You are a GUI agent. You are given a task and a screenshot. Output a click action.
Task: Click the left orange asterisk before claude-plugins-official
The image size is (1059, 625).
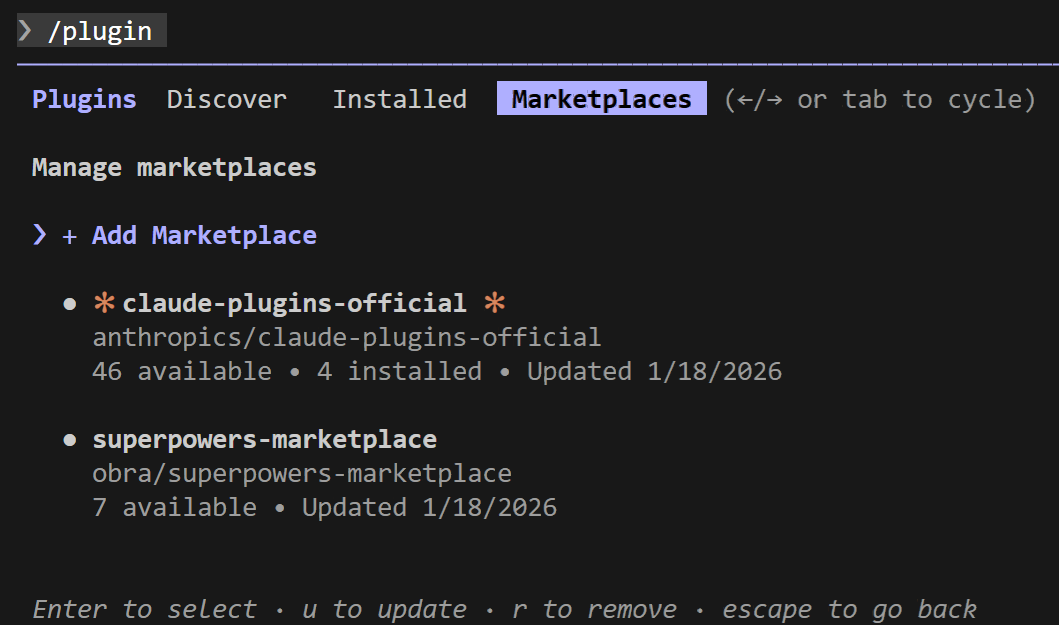pyautogui.click(x=104, y=303)
